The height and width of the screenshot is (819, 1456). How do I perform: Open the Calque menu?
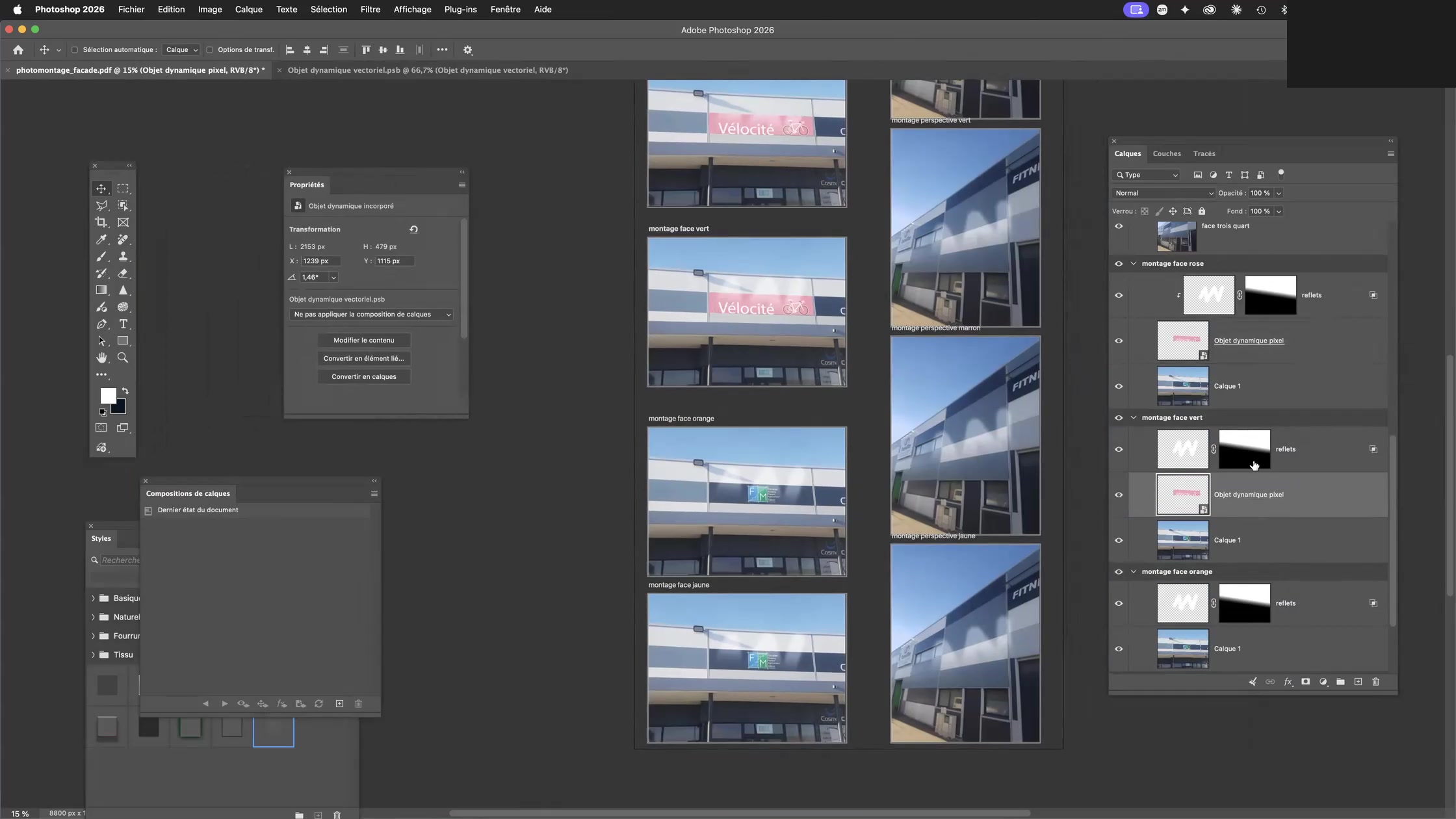point(248,10)
